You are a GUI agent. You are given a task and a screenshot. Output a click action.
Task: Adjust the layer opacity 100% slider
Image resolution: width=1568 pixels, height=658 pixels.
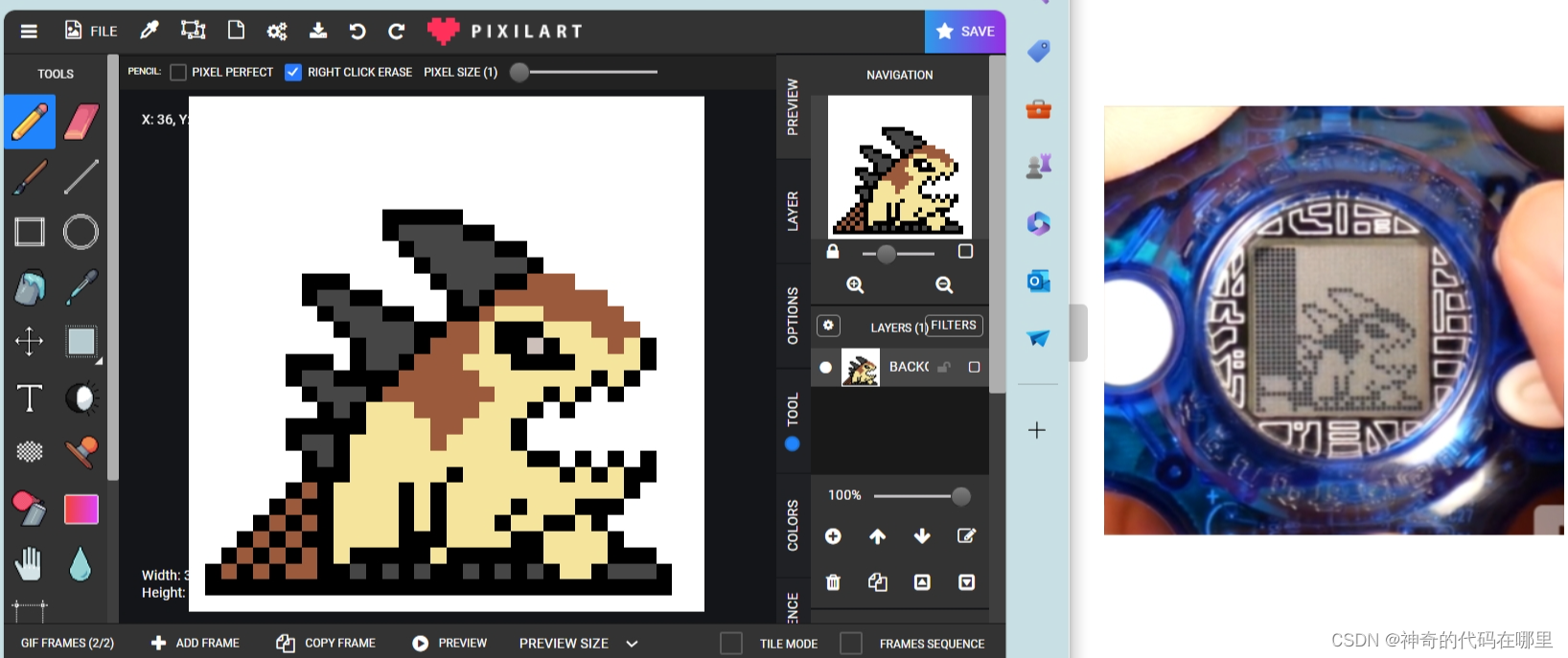[x=922, y=495]
